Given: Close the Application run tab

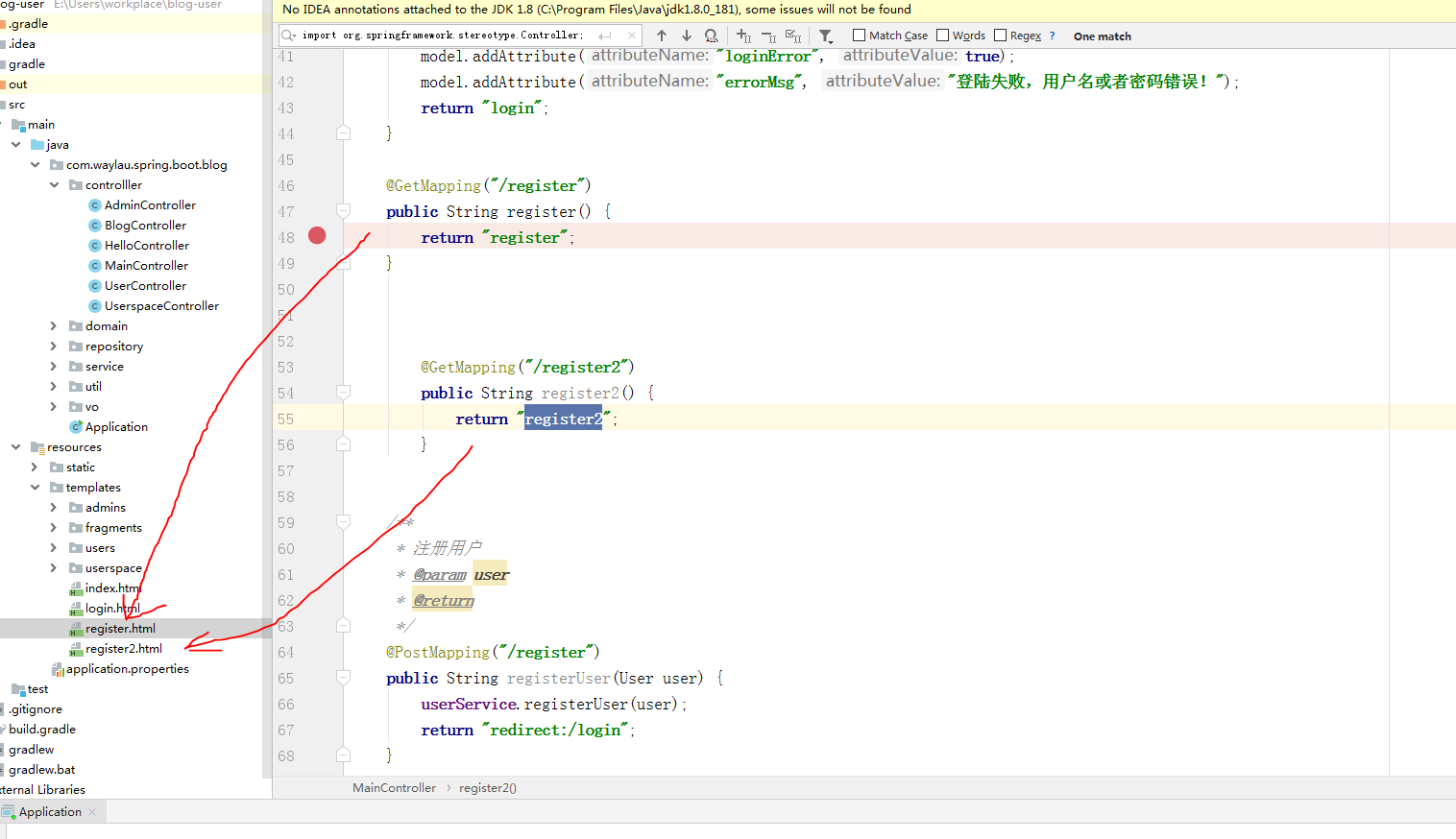Looking at the screenshot, I should click(92, 812).
